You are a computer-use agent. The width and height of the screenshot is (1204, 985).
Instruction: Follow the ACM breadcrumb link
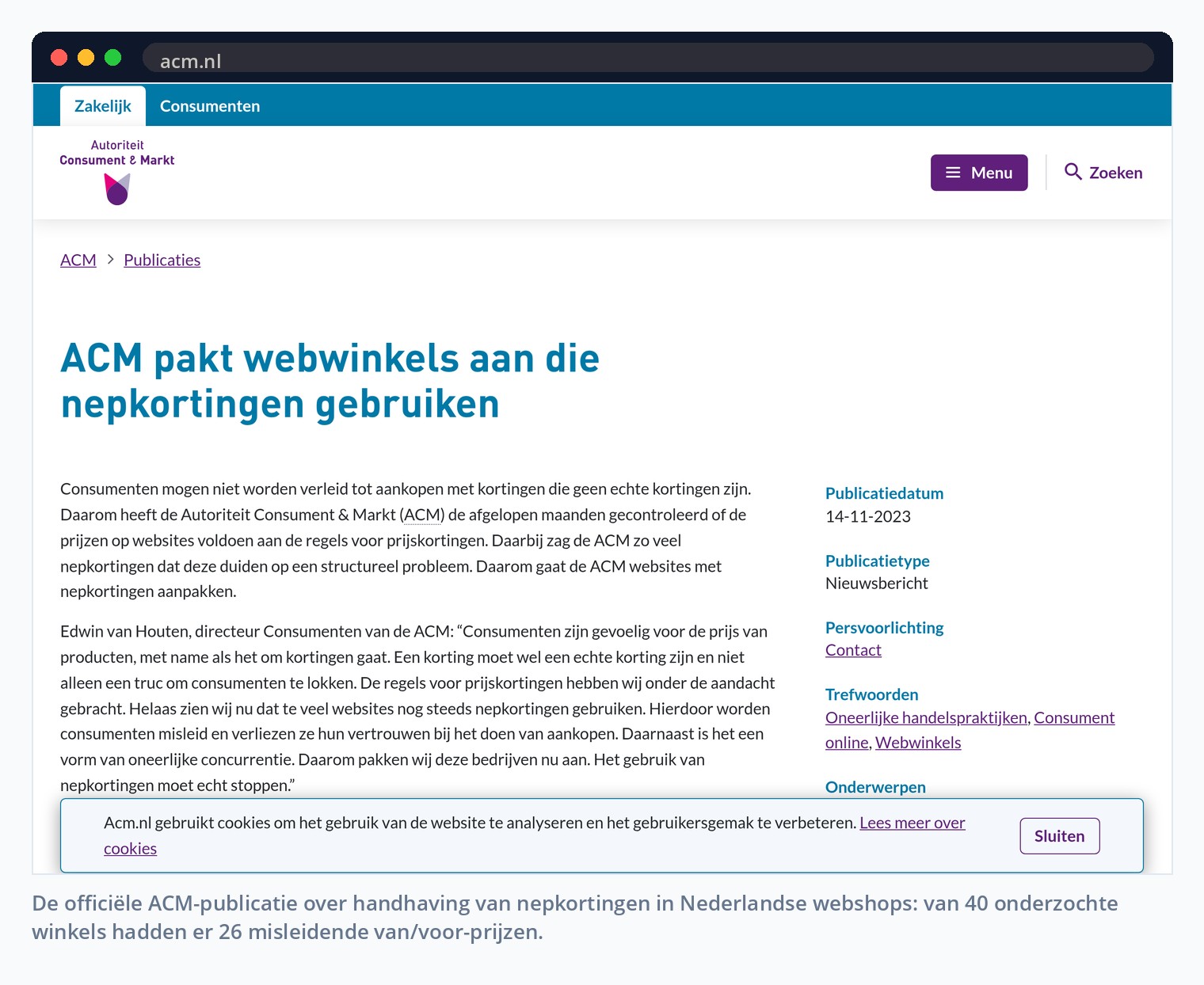[x=78, y=260]
